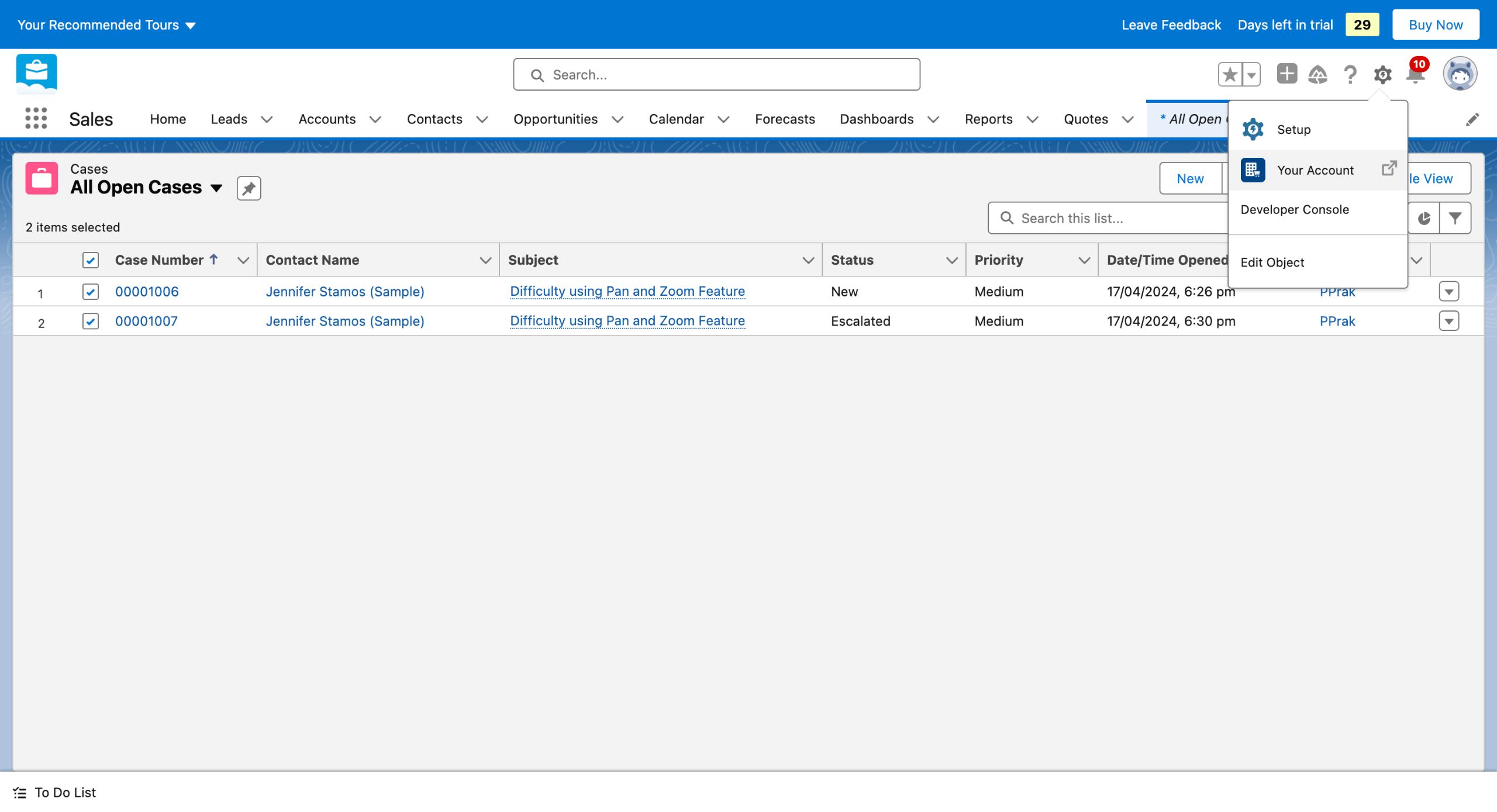The height and width of the screenshot is (812, 1497).
Task: Choose Edit Object menu item
Action: pyautogui.click(x=1317, y=262)
